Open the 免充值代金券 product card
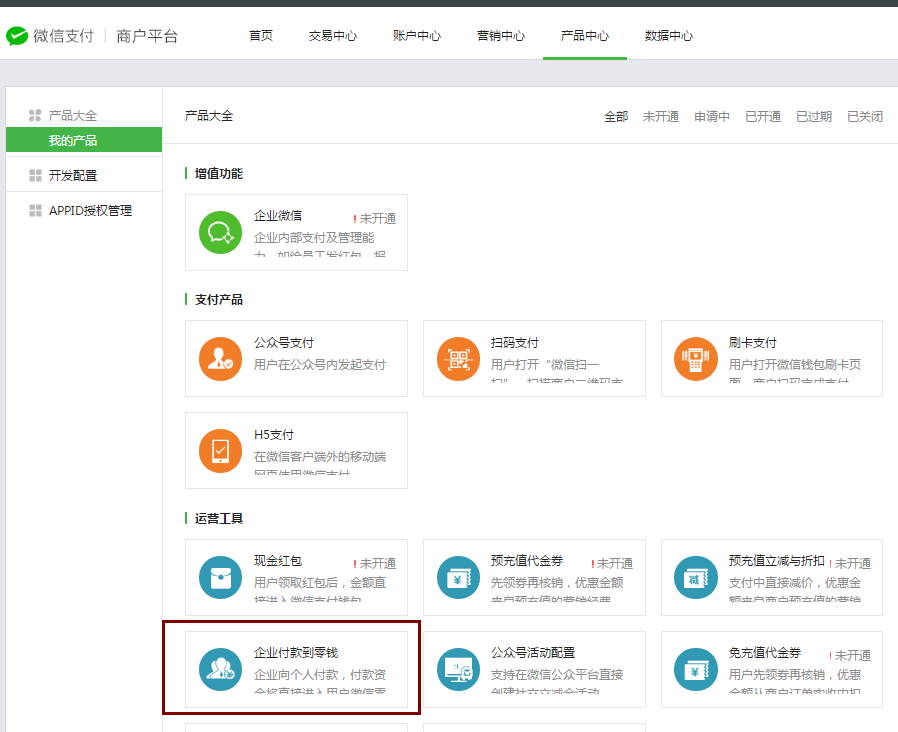 pyautogui.click(x=772, y=670)
